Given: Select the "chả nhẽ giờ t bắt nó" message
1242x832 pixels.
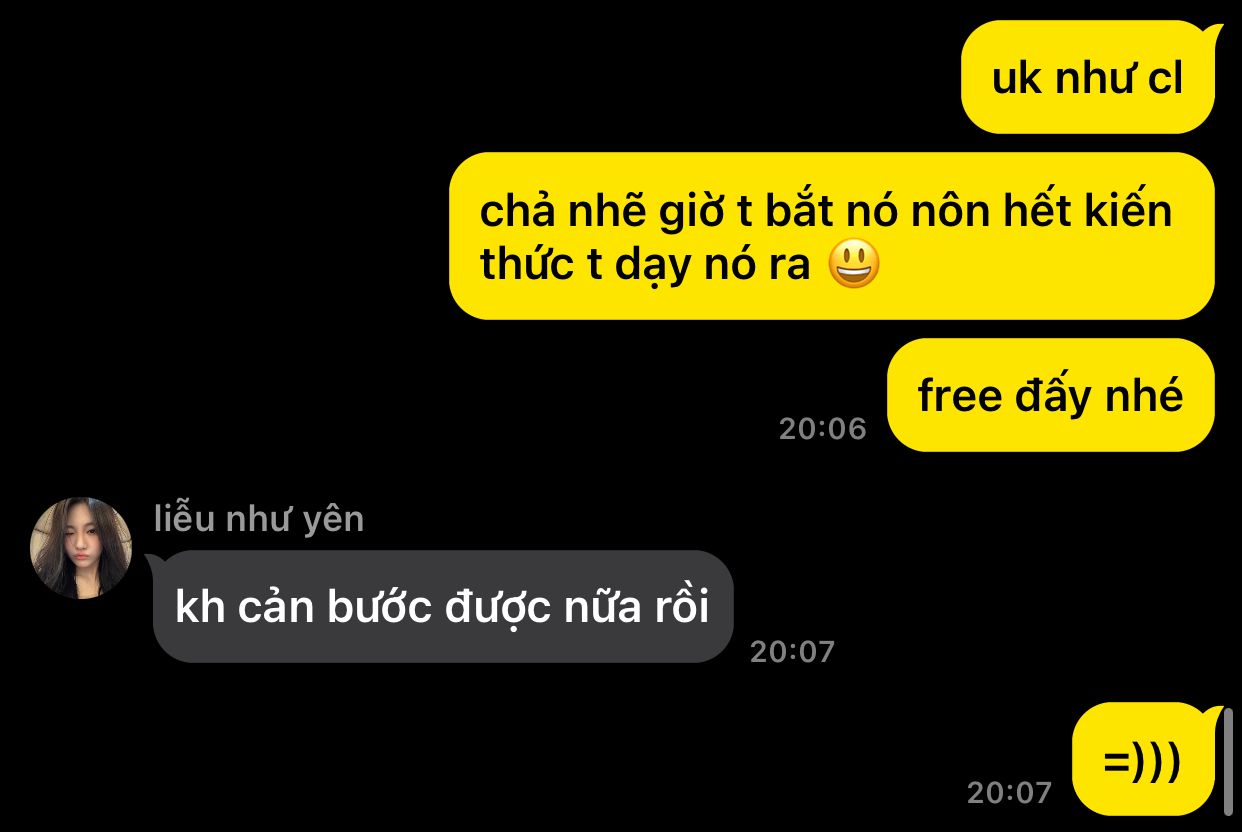Looking at the screenshot, I should coord(832,236).
